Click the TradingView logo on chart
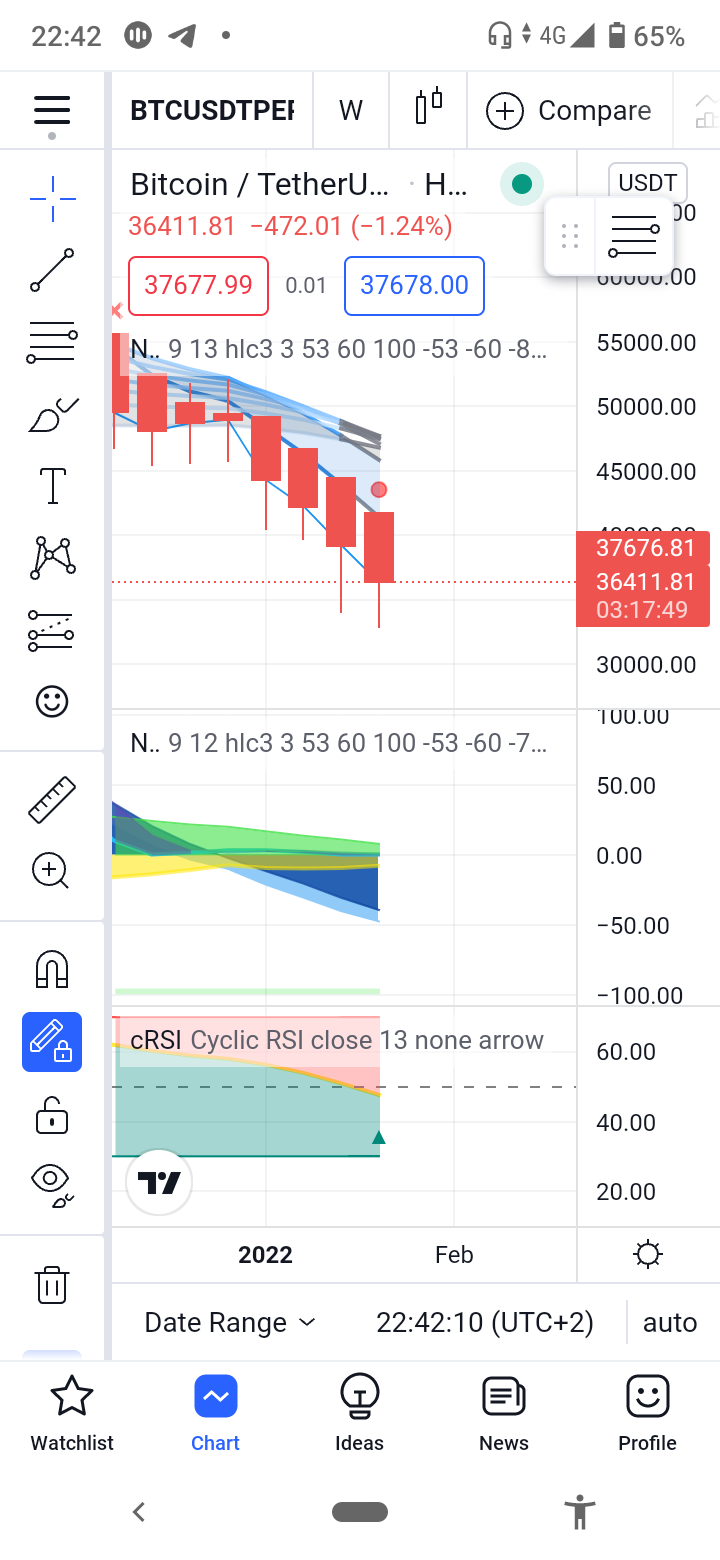The width and height of the screenshot is (720, 1560). 158,1182
